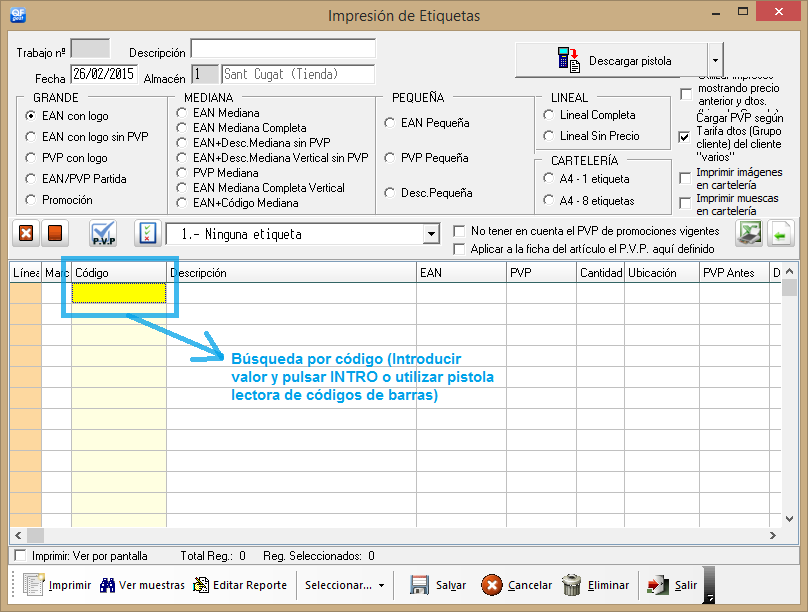This screenshot has height=612, width=808.
Task: Click the checklist icon beside the label dropdown
Action: [148, 233]
